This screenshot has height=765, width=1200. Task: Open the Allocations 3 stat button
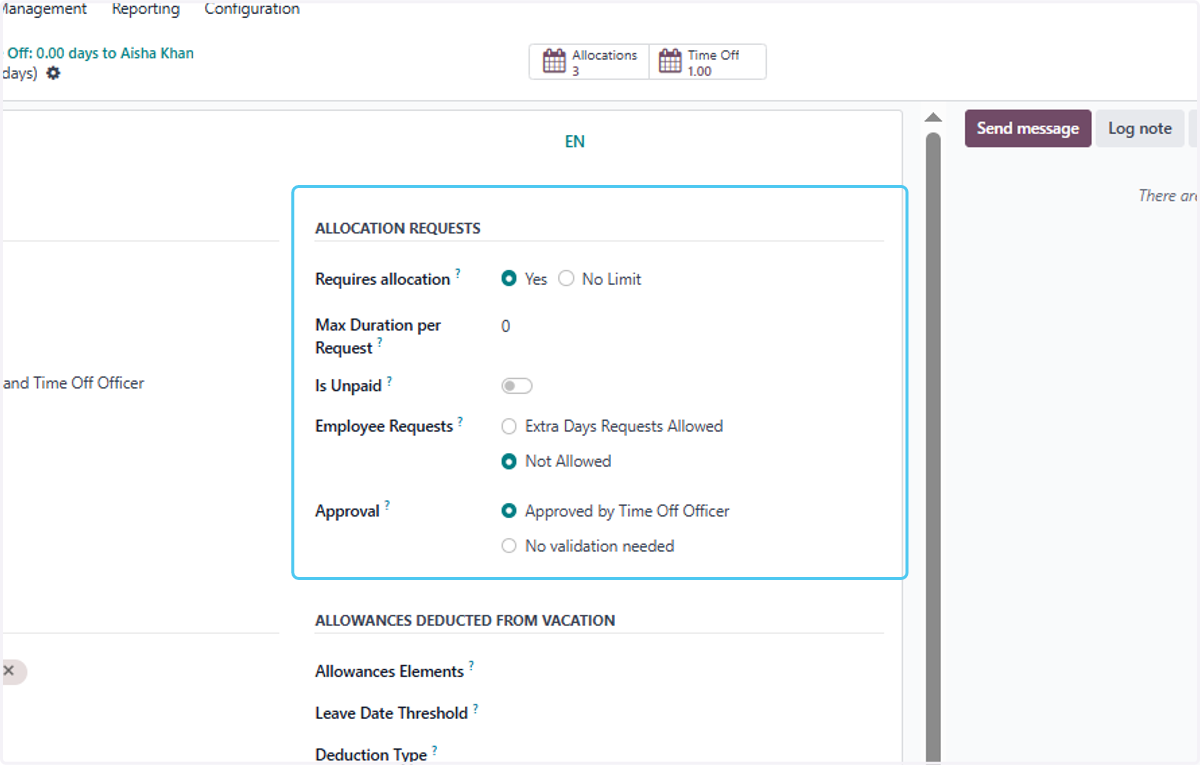[x=589, y=62]
